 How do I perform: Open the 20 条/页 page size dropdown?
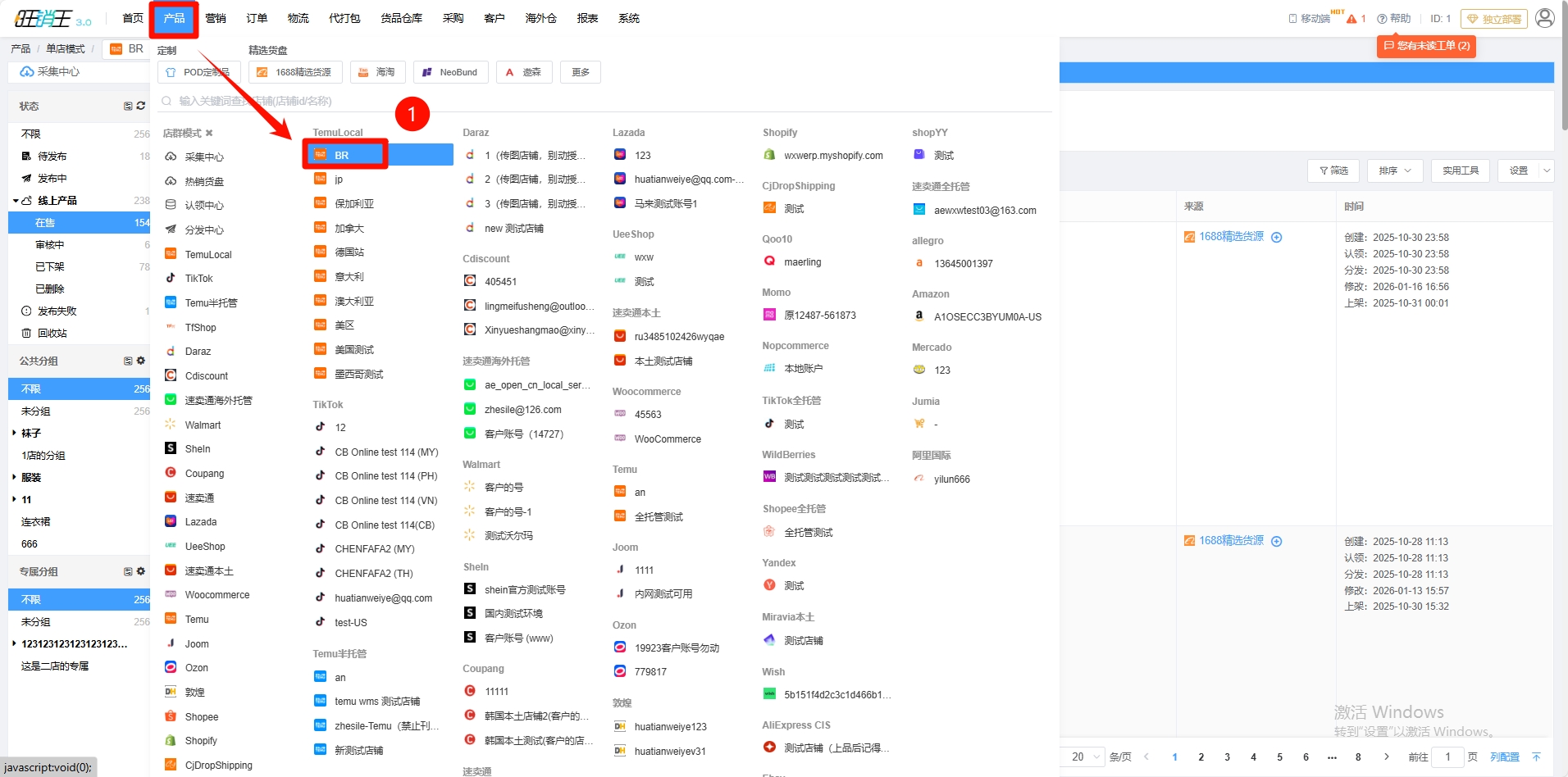1086,757
